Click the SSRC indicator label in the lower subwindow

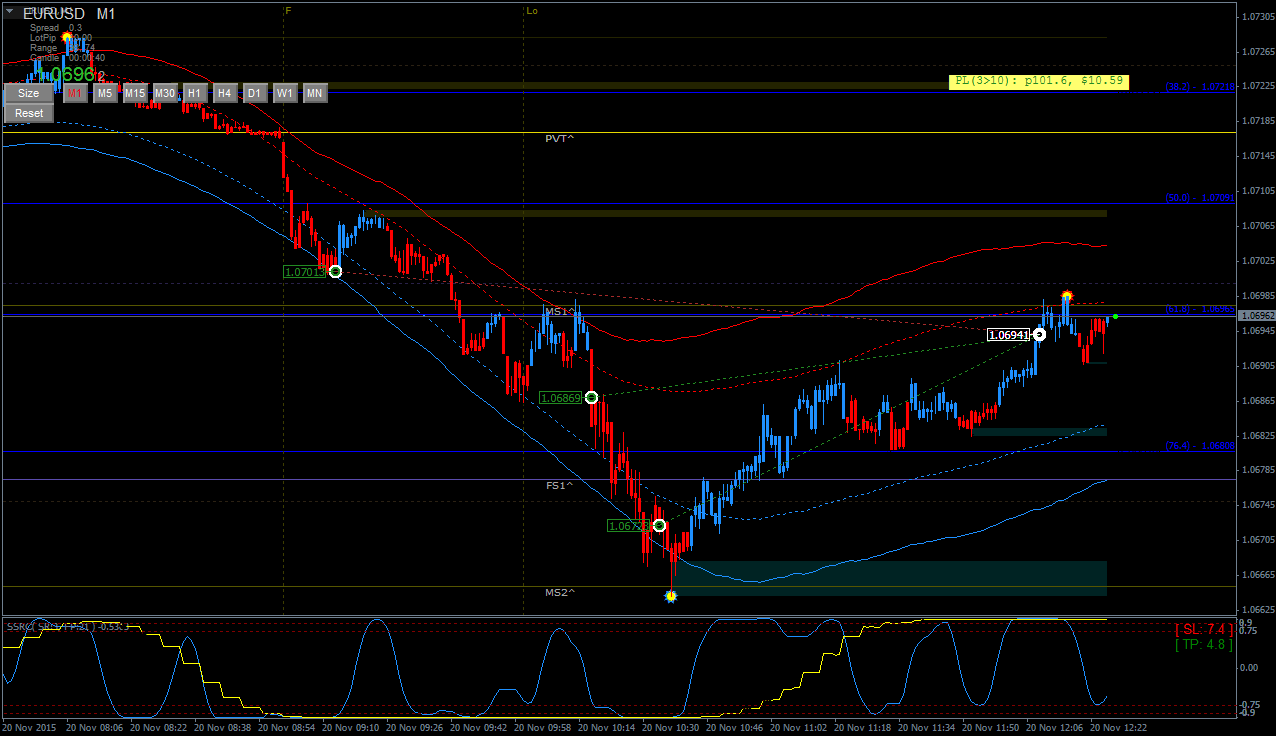[x=66, y=626]
